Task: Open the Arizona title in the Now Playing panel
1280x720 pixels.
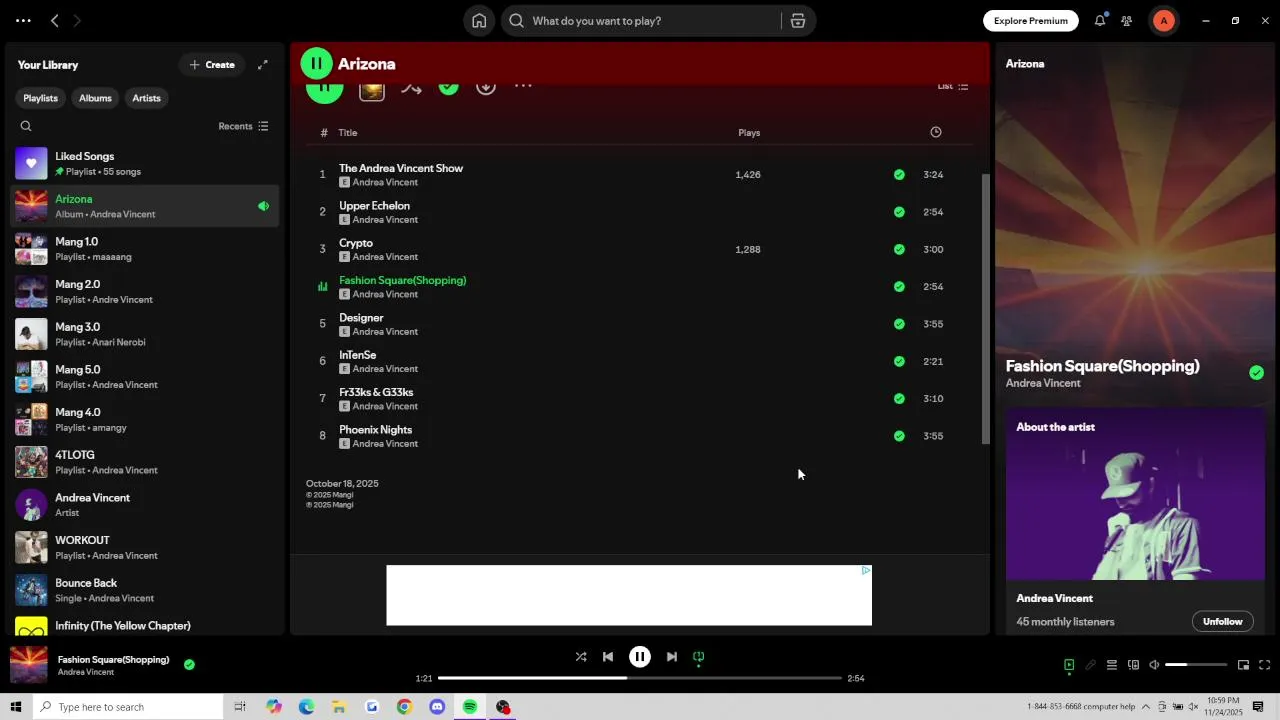Action: (x=1025, y=64)
